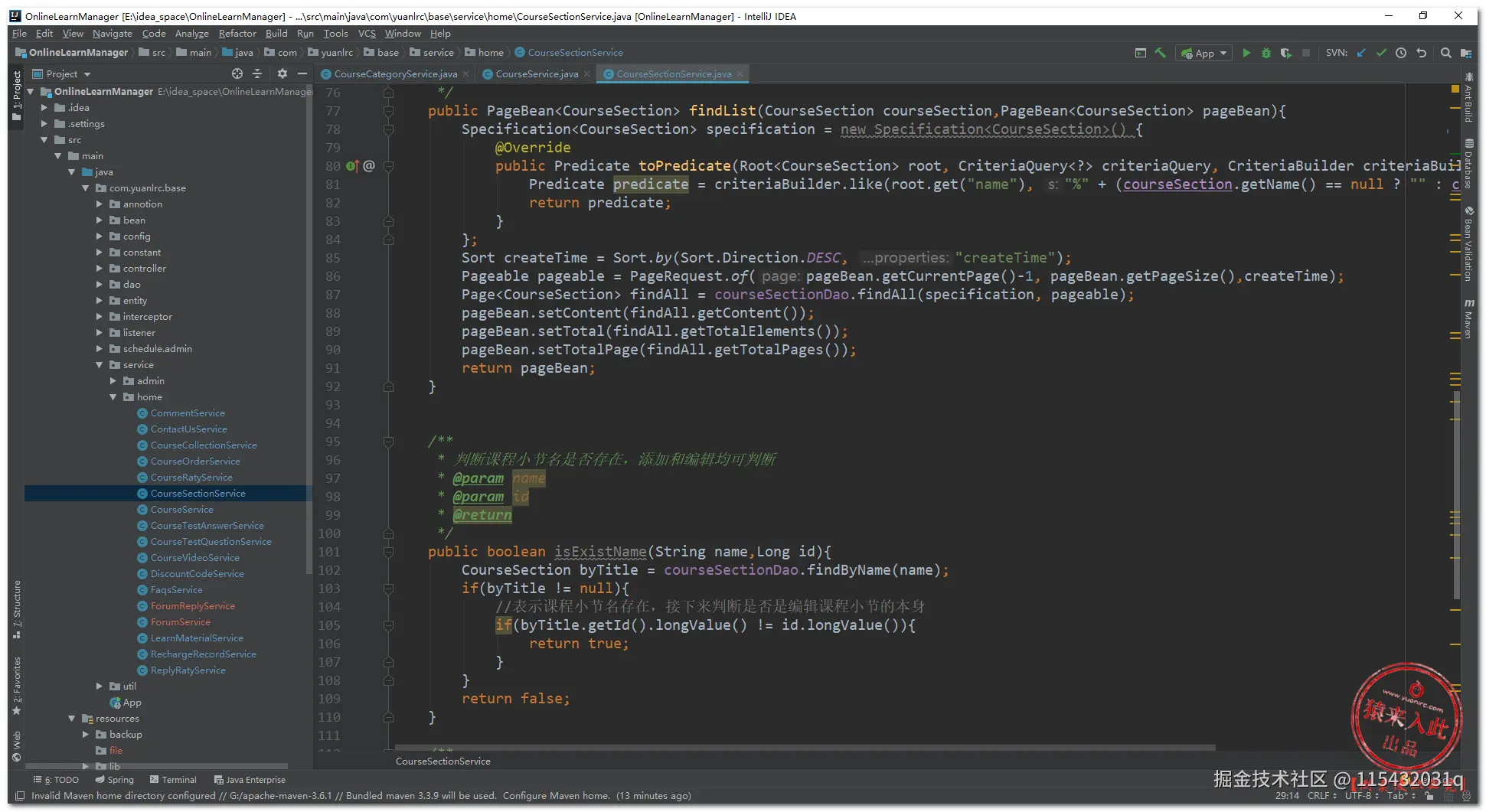Viewport: 1486px width, 812px height.
Task: Open the run anything terminal icon
Action: click(1141, 53)
